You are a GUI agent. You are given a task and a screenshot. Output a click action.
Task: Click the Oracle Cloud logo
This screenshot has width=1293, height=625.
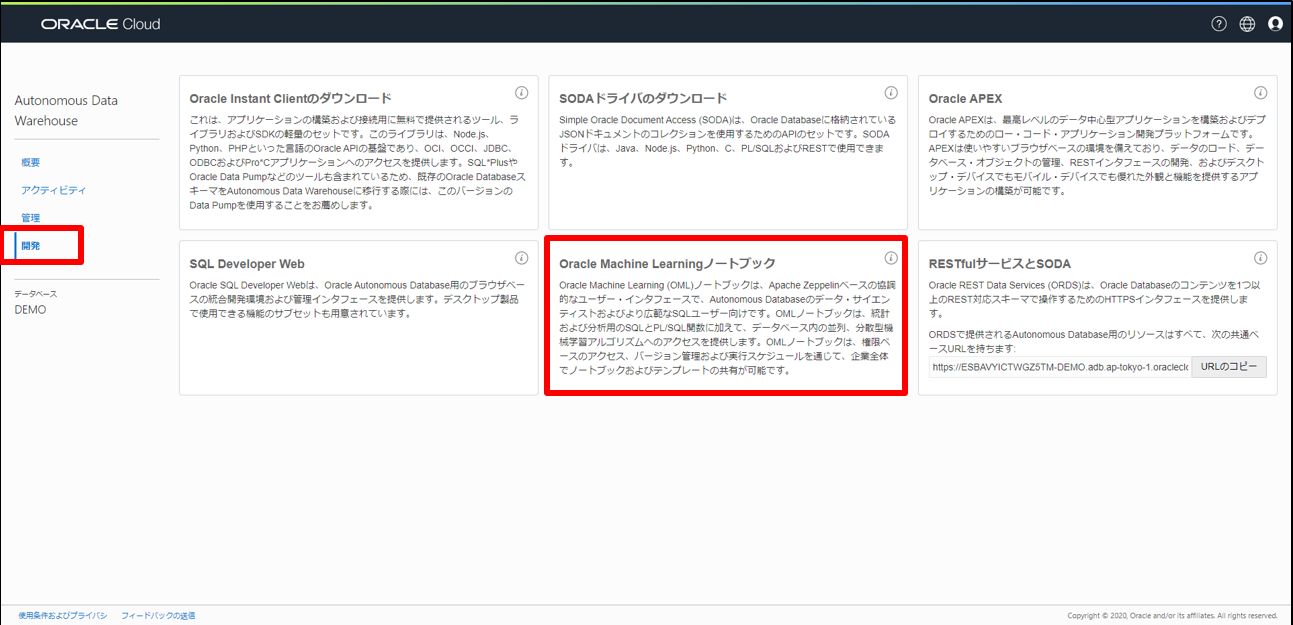(100, 24)
